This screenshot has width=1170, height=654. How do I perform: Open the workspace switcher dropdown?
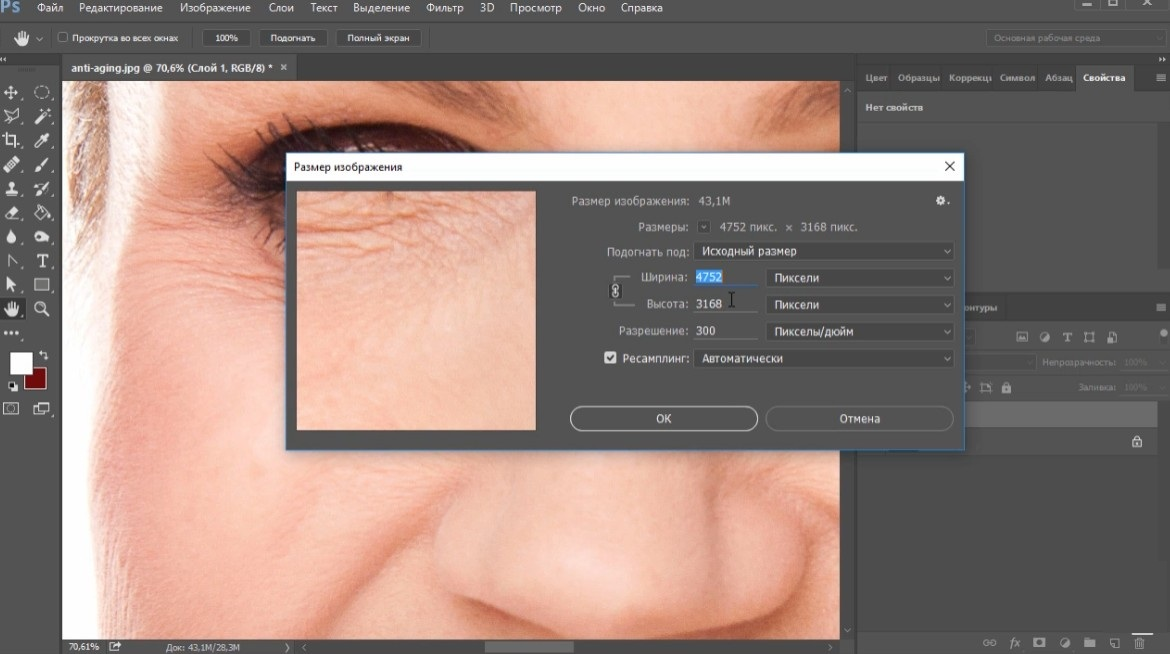pos(1075,38)
